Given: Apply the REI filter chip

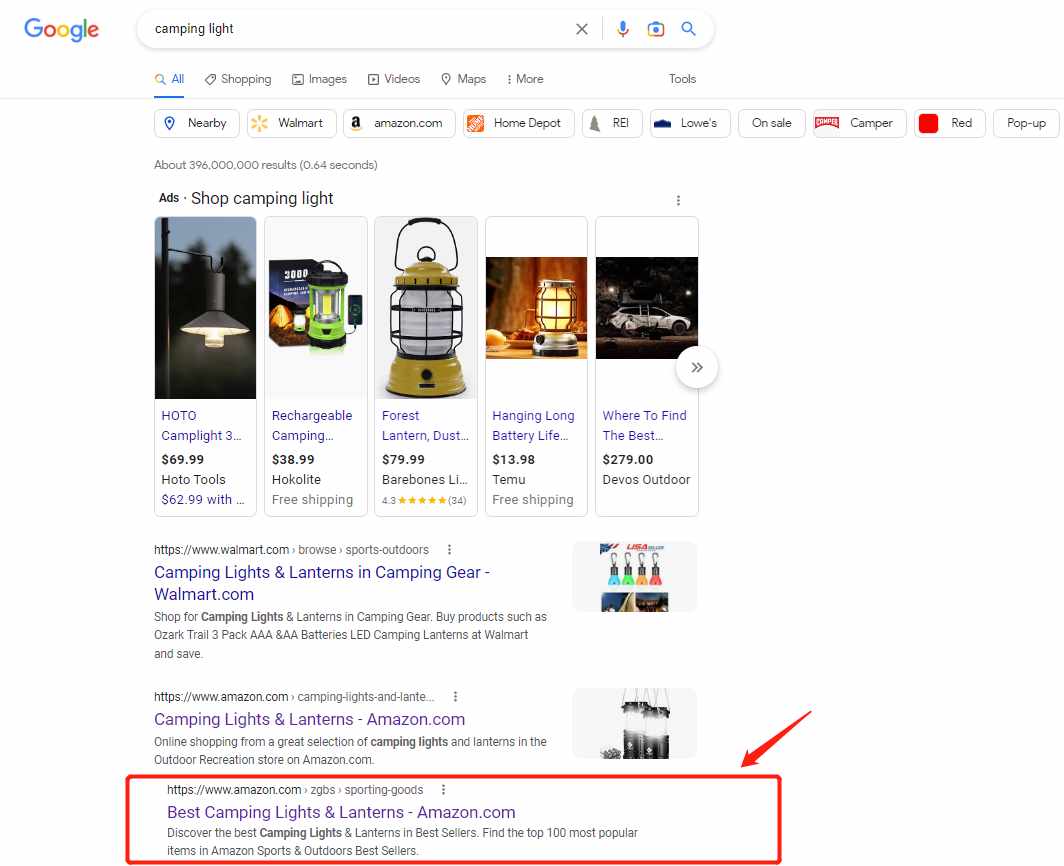Looking at the screenshot, I should point(612,123).
